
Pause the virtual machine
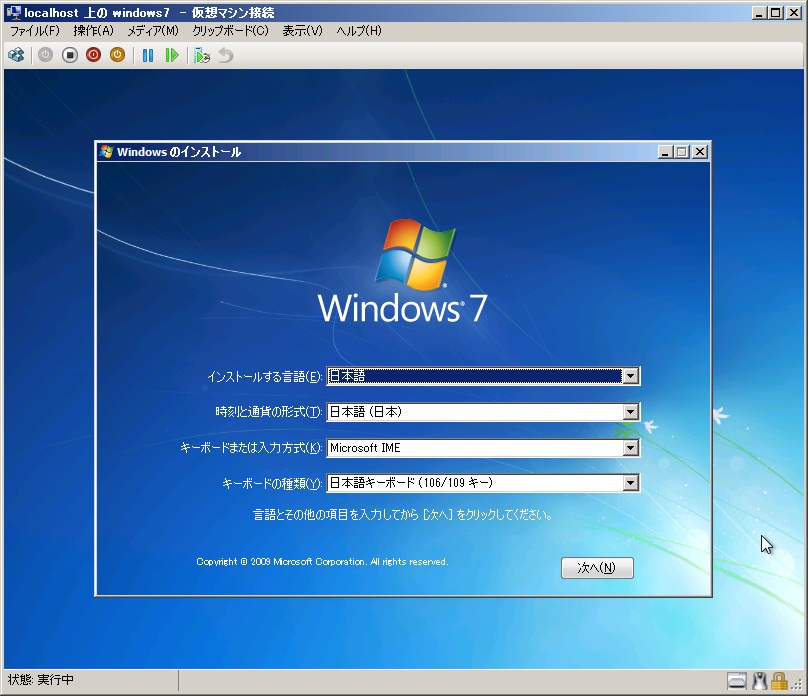coord(148,55)
